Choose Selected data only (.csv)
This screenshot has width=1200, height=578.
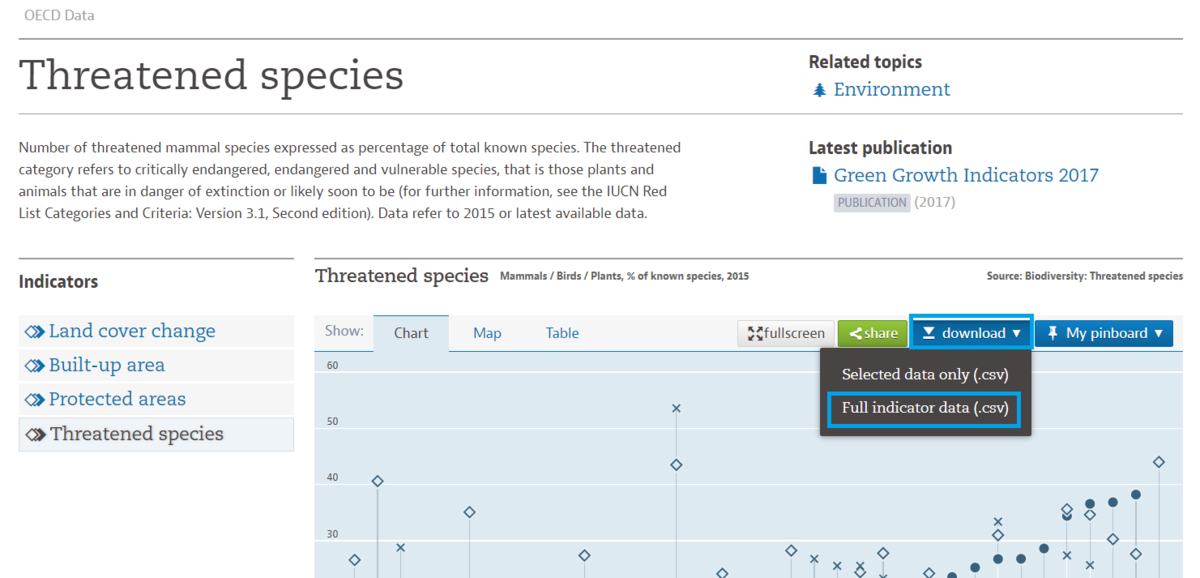click(x=925, y=375)
